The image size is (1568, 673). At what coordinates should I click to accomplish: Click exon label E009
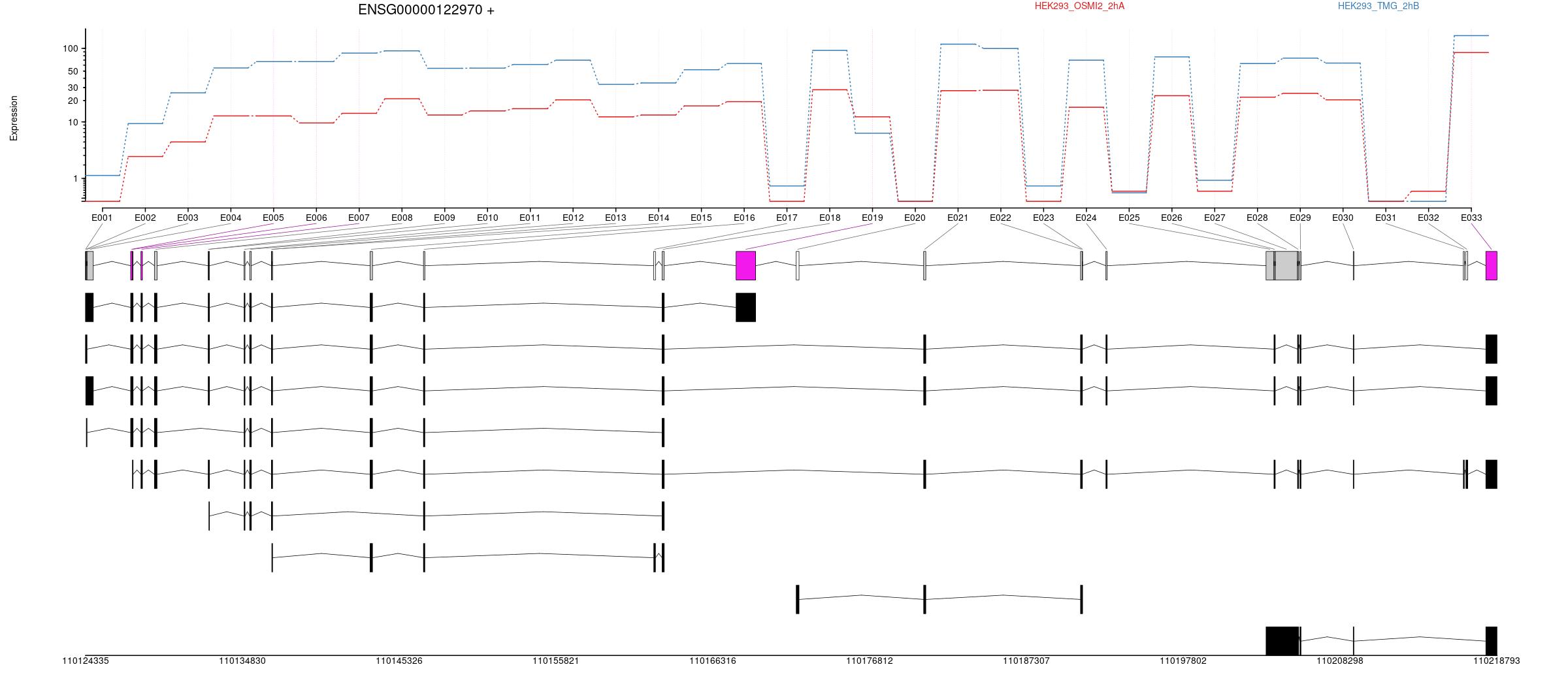coord(444,218)
